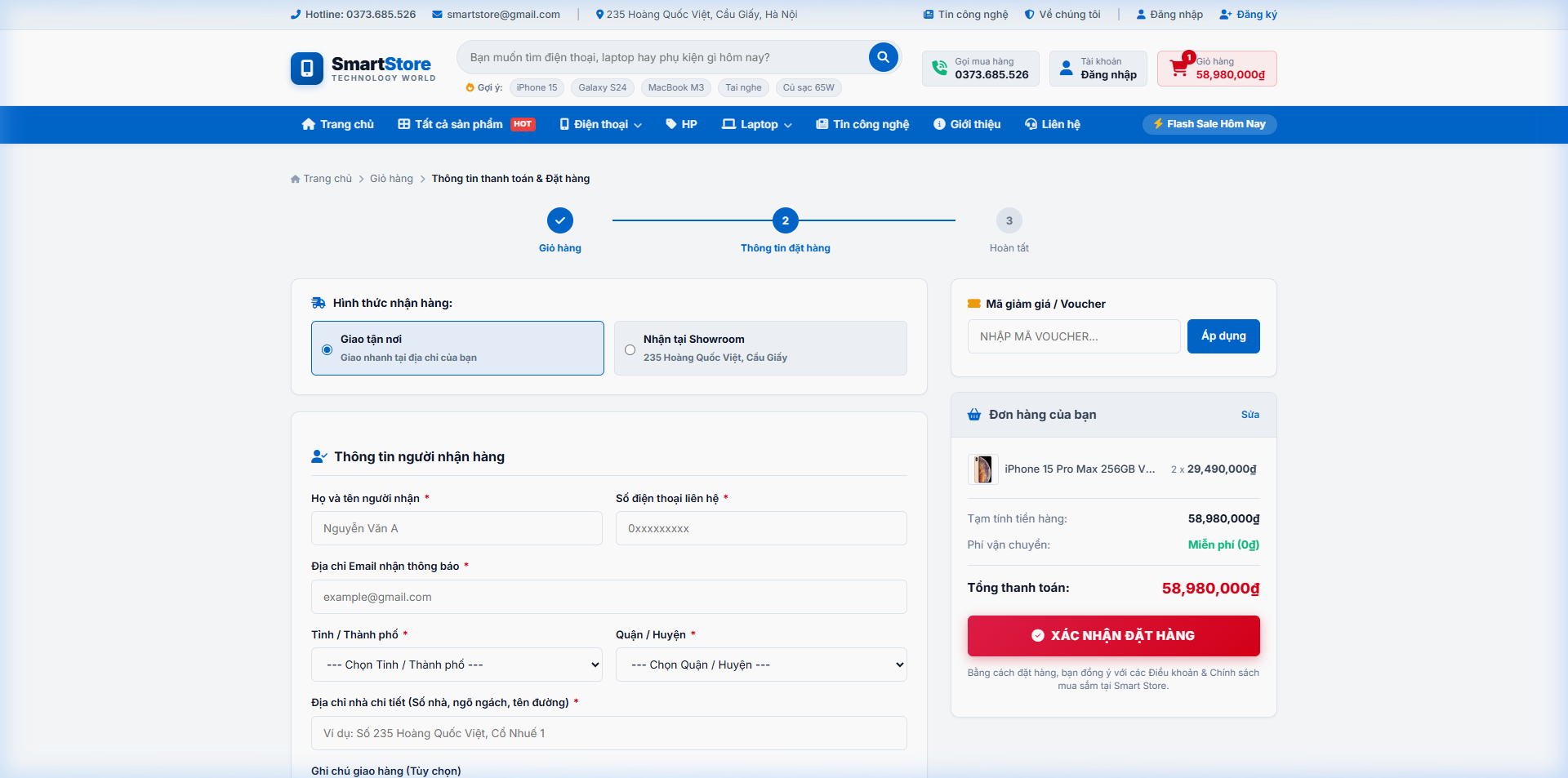Focus the Email nhận thông báo field
This screenshot has height=778, width=1568.
click(x=609, y=597)
